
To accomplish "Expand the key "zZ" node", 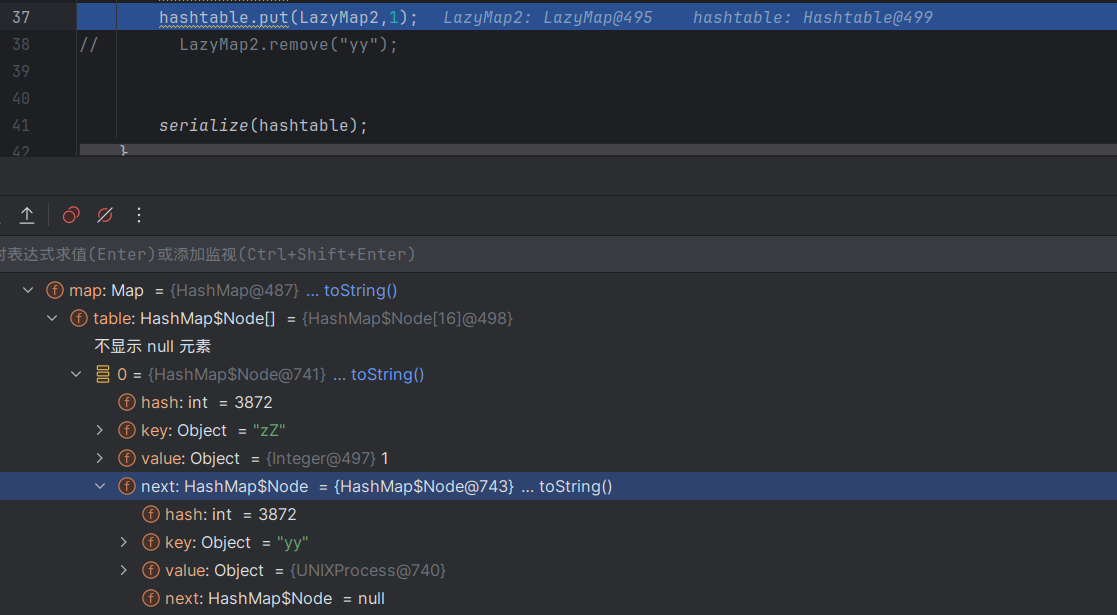I will [x=99, y=430].
